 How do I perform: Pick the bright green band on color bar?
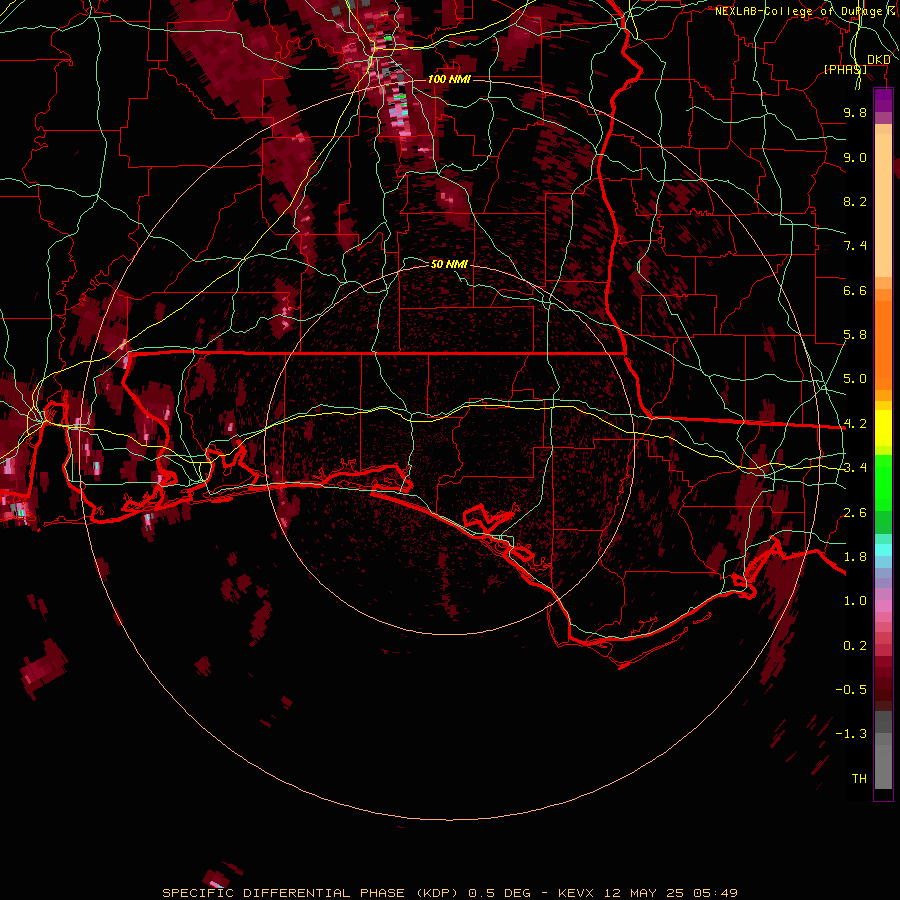point(883,482)
